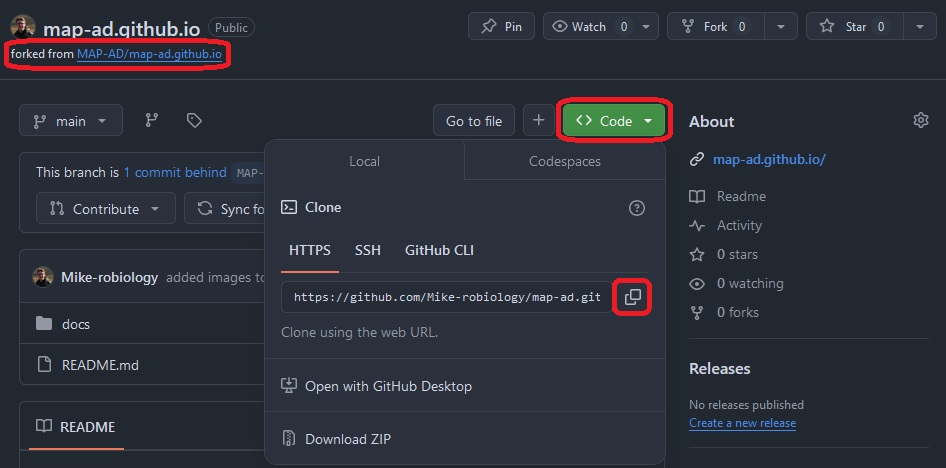Select the SSH clone tab
Image resolution: width=946 pixels, height=468 pixels.
click(x=367, y=250)
